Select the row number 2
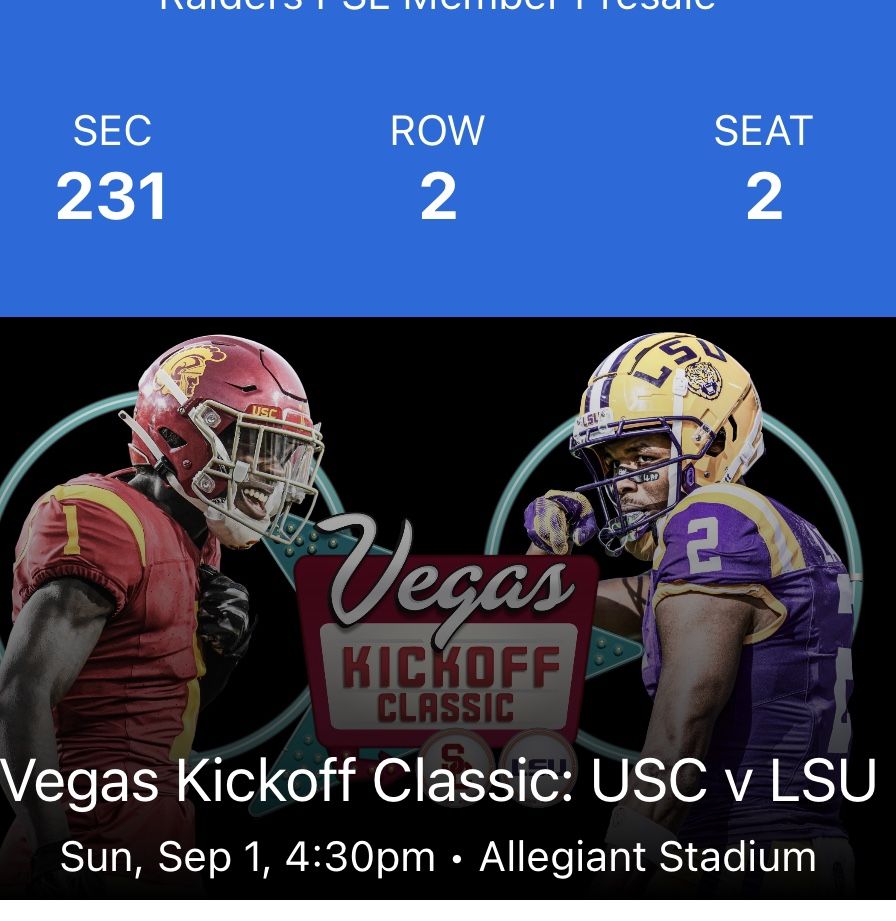The height and width of the screenshot is (921, 896). coord(438,197)
